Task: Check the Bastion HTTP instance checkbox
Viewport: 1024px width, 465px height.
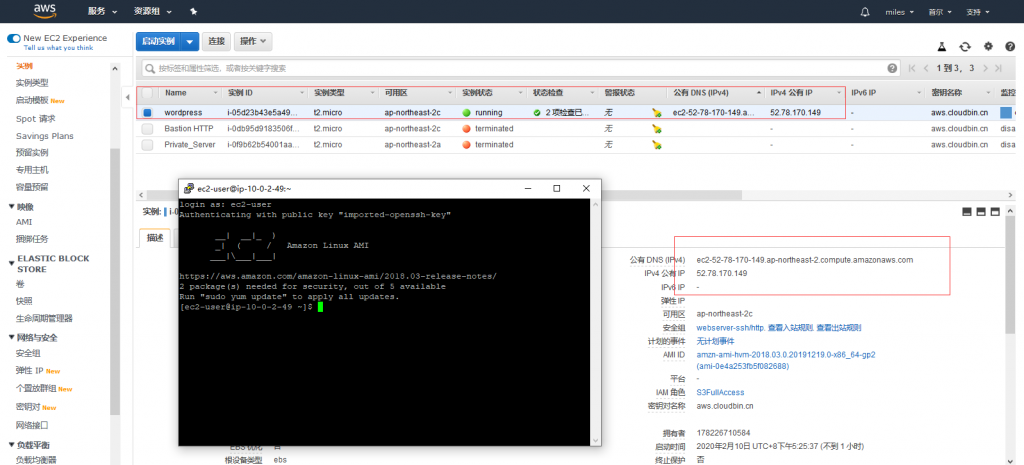Action: pyautogui.click(x=147, y=129)
